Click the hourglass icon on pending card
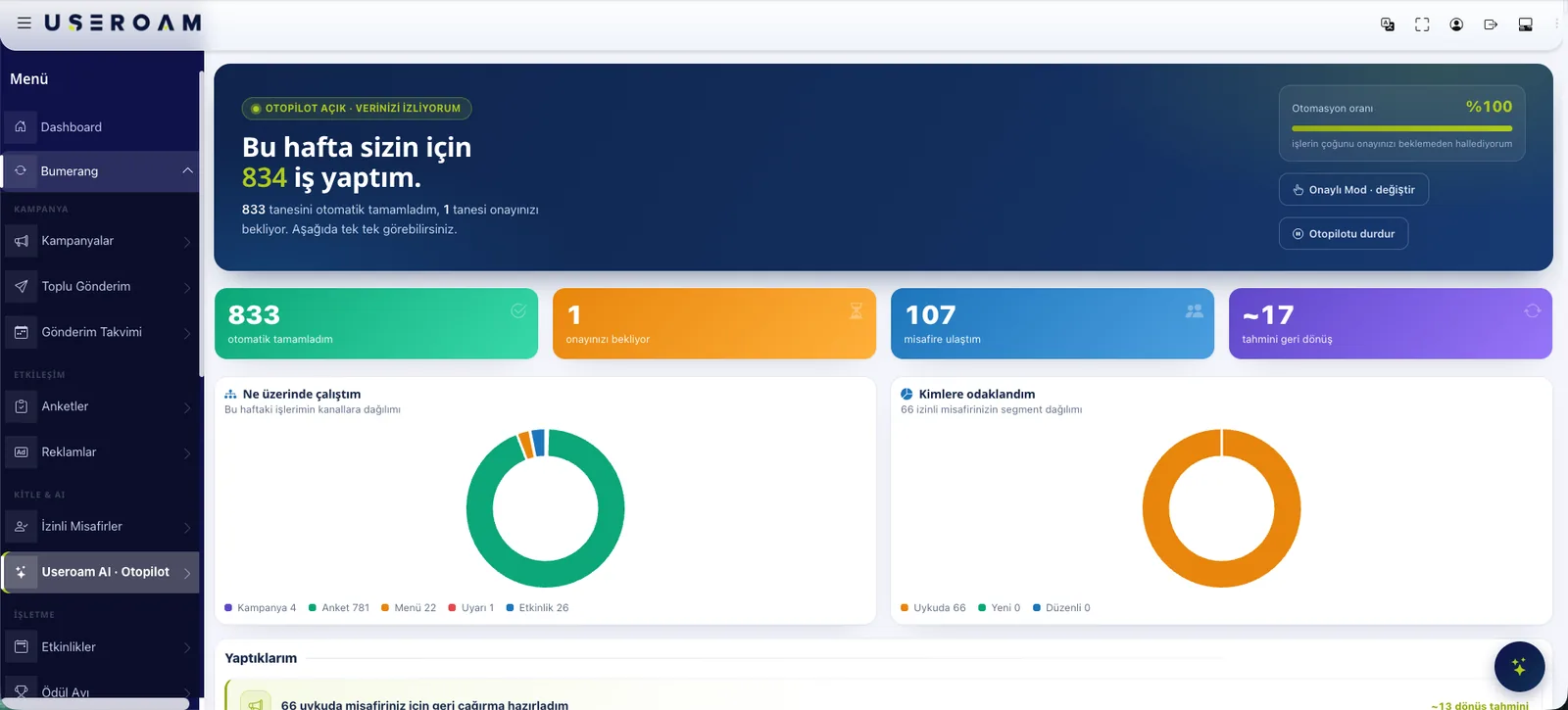The height and width of the screenshot is (710, 1568). (856, 311)
